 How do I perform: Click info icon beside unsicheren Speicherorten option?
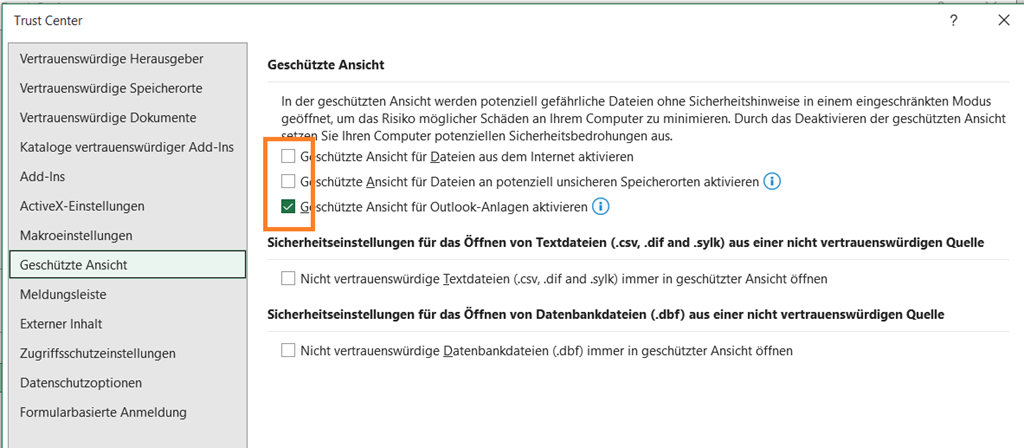772,182
